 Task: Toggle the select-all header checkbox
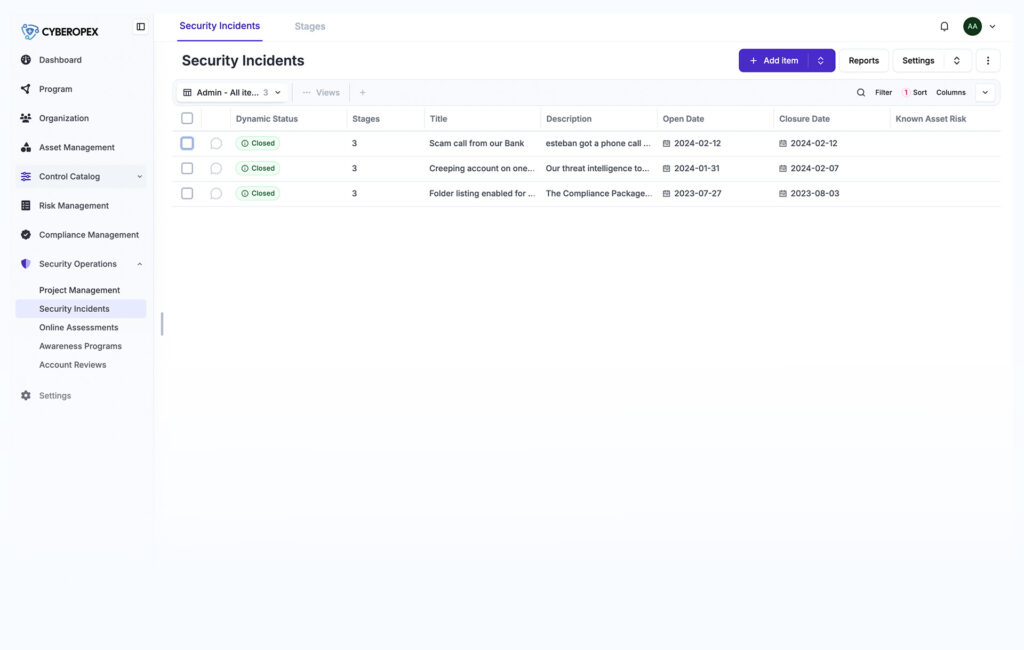(187, 118)
